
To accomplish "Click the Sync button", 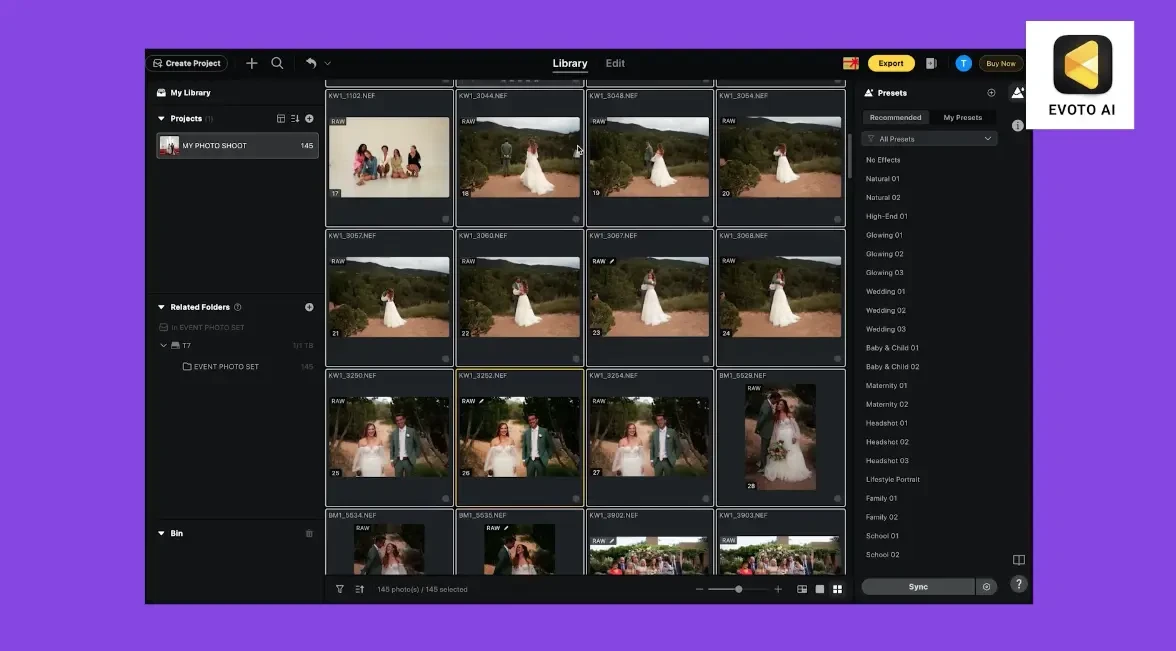I will click(917, 587).
